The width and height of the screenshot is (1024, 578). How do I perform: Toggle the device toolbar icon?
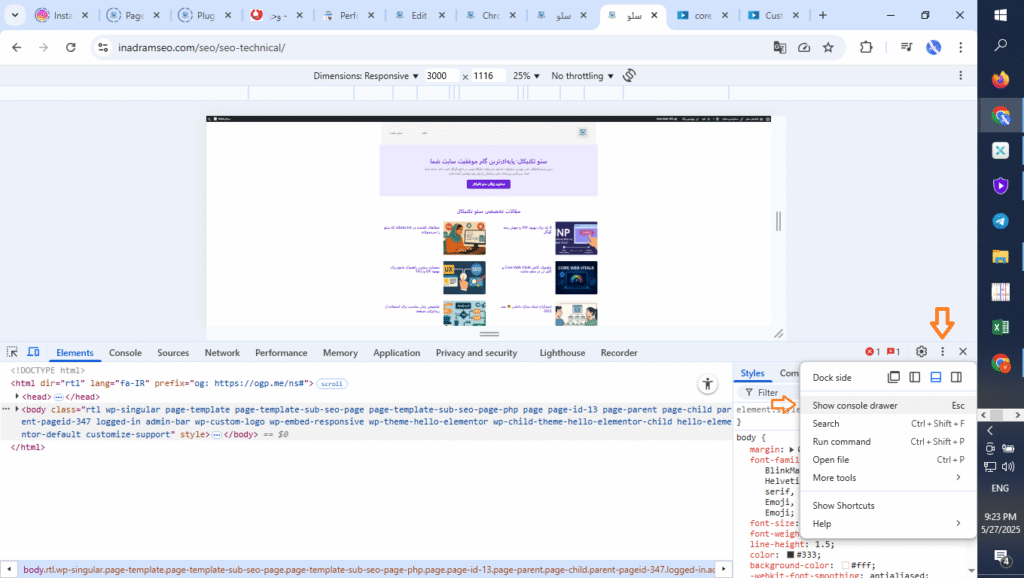pyautogui.click(x=33, y=352)
